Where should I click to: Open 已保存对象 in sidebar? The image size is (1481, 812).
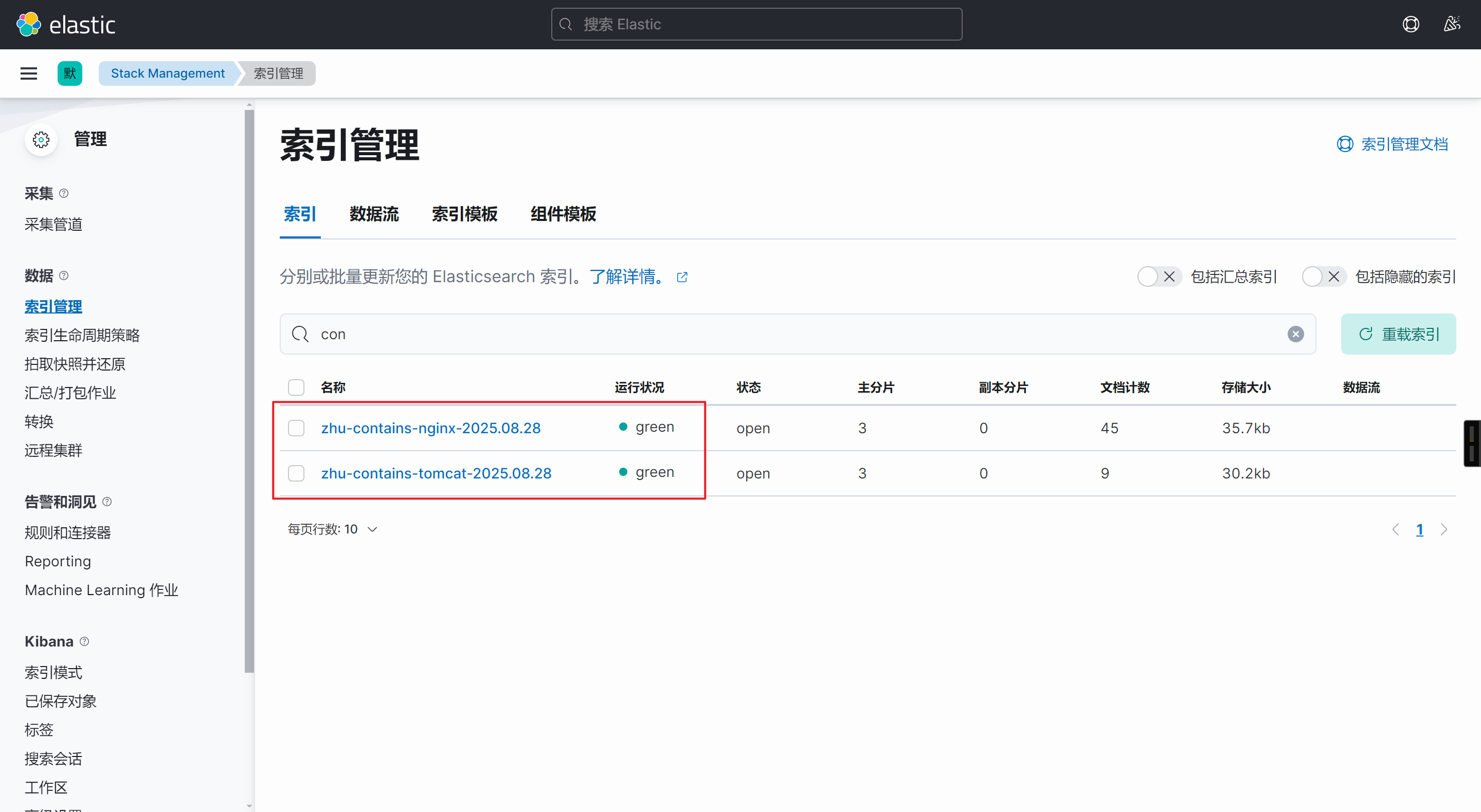pos(60,701)
